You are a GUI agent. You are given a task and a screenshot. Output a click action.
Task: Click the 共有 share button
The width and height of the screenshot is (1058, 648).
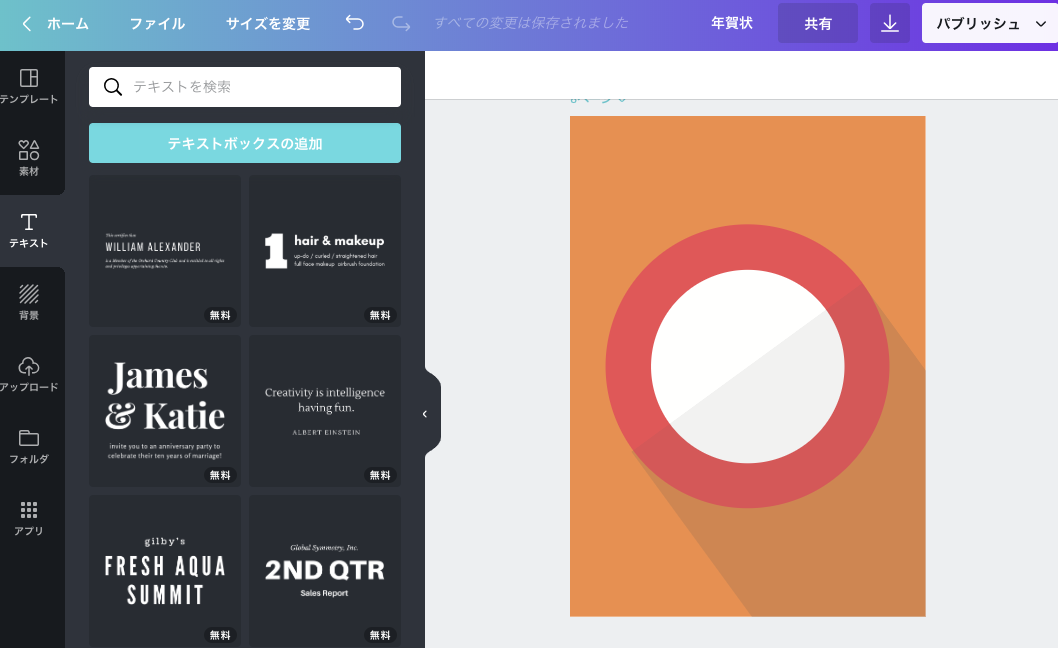[x=818, y=23]
